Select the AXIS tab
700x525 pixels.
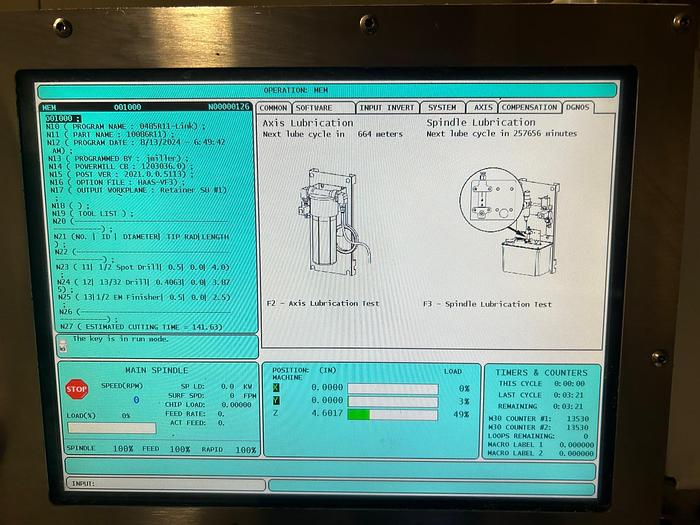(x=483, y=107)
